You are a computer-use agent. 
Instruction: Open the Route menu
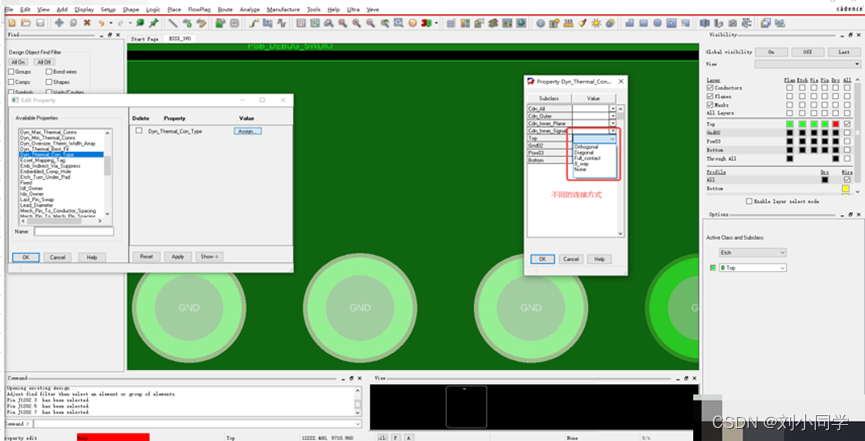click(225, 9)
